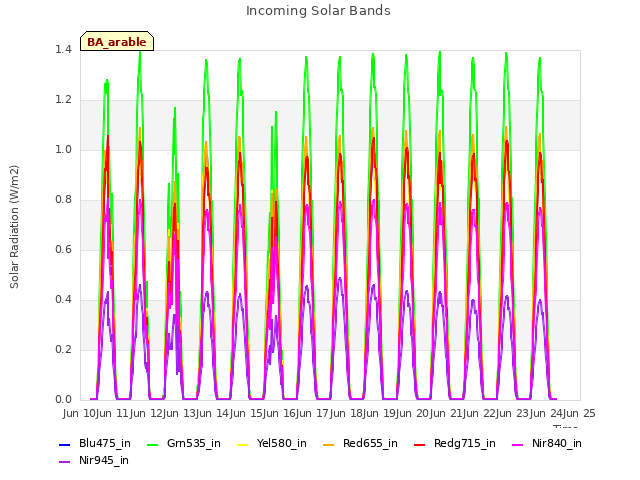Click the Jun 23 x-axis date label
The height and width of the screenshot is (480, 640).
tap(513, 413)
